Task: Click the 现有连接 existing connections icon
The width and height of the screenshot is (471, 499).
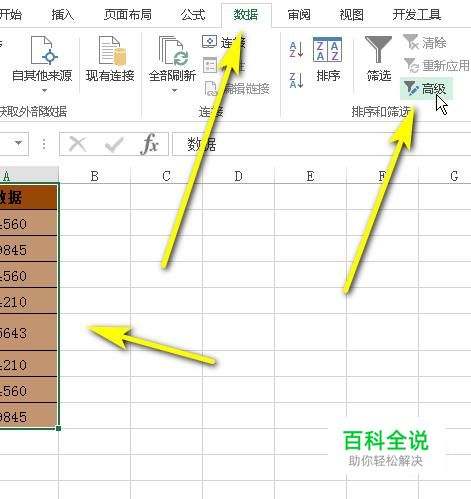Action: (112, 50)
